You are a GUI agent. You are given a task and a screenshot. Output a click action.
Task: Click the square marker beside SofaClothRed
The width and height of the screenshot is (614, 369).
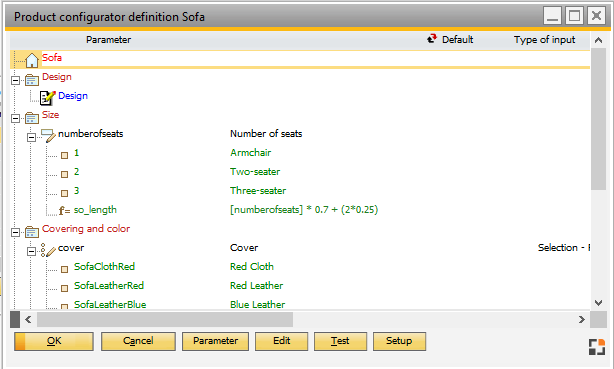tap(65, 269)
